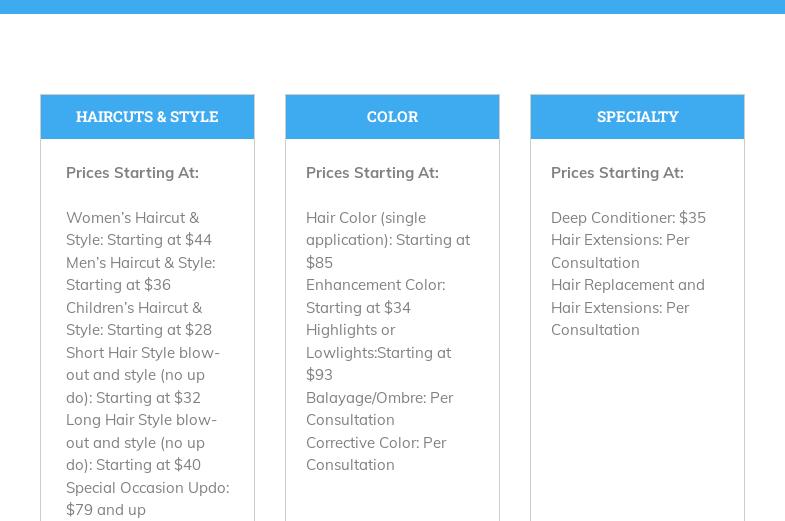785x521 pixels.
Task: Select "Prices Starting At" under Specialty heading
Action: pos(617,173)
